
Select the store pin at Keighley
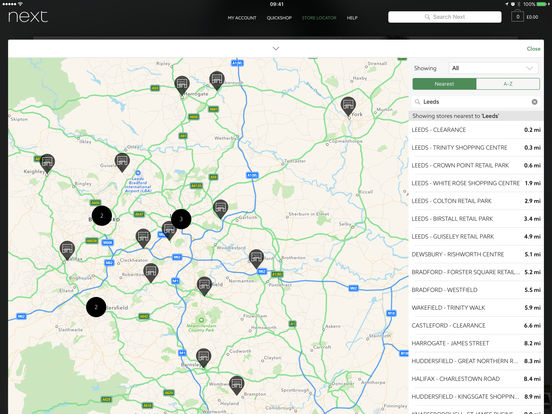(47, 163)
